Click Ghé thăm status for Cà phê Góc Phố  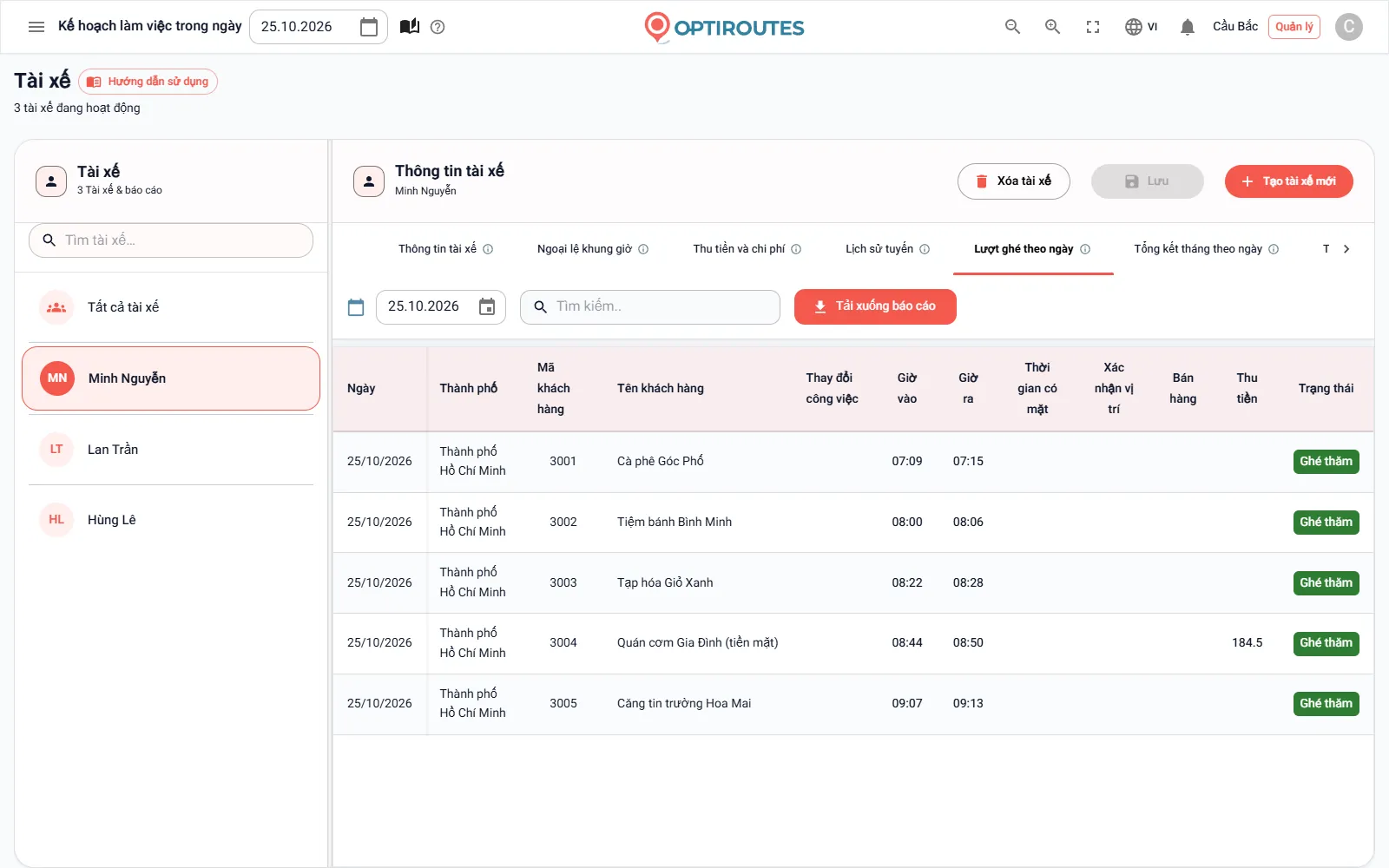(1326, 462)
